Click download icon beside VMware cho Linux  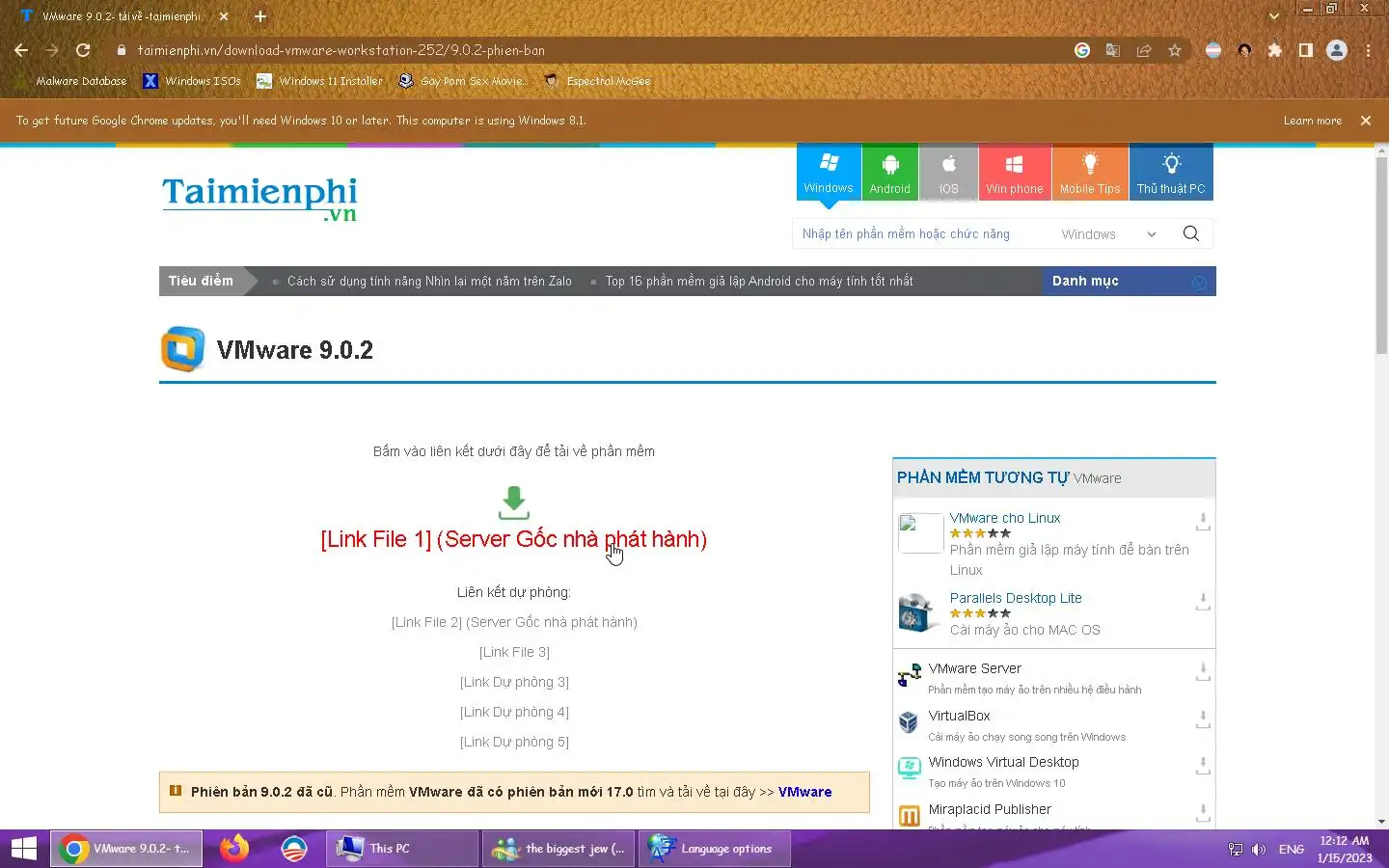(x=1203, y=522)
